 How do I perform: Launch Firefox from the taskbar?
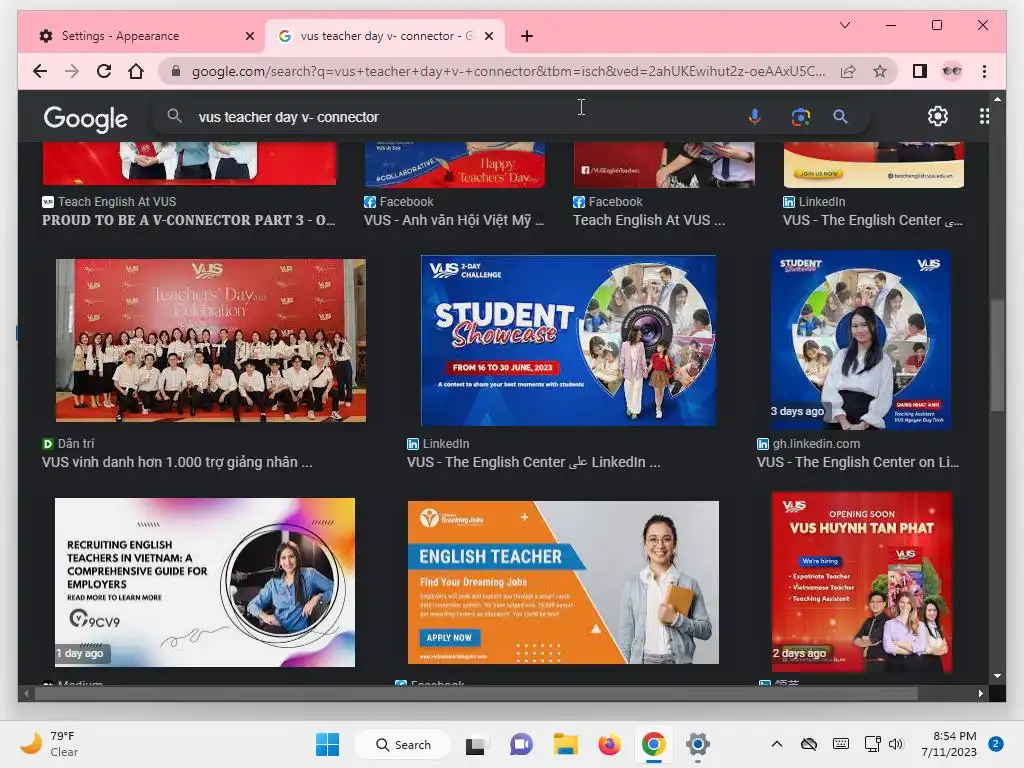(609, 744)
